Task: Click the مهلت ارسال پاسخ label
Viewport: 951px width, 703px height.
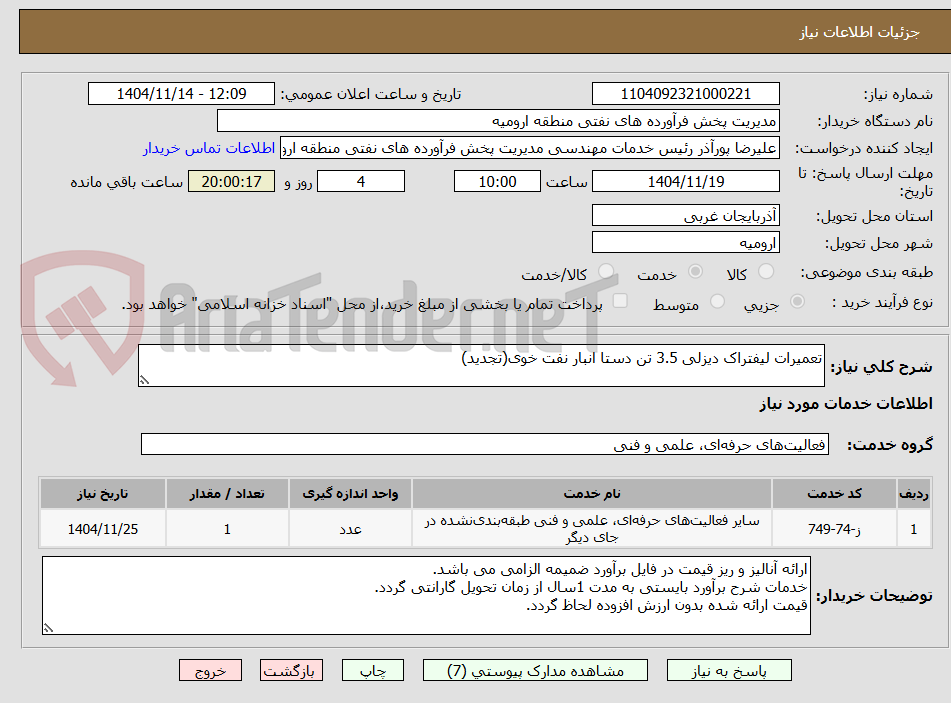Action: (865, 182)
